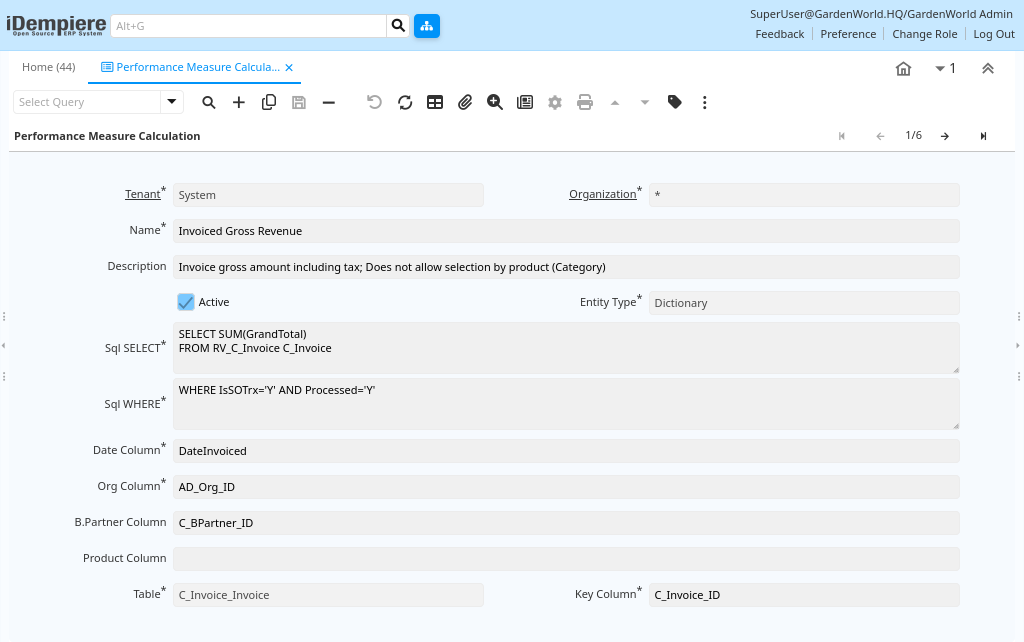The image size is (1024, 642).
Task: Click the Organization label link
Action: (602, 194)
